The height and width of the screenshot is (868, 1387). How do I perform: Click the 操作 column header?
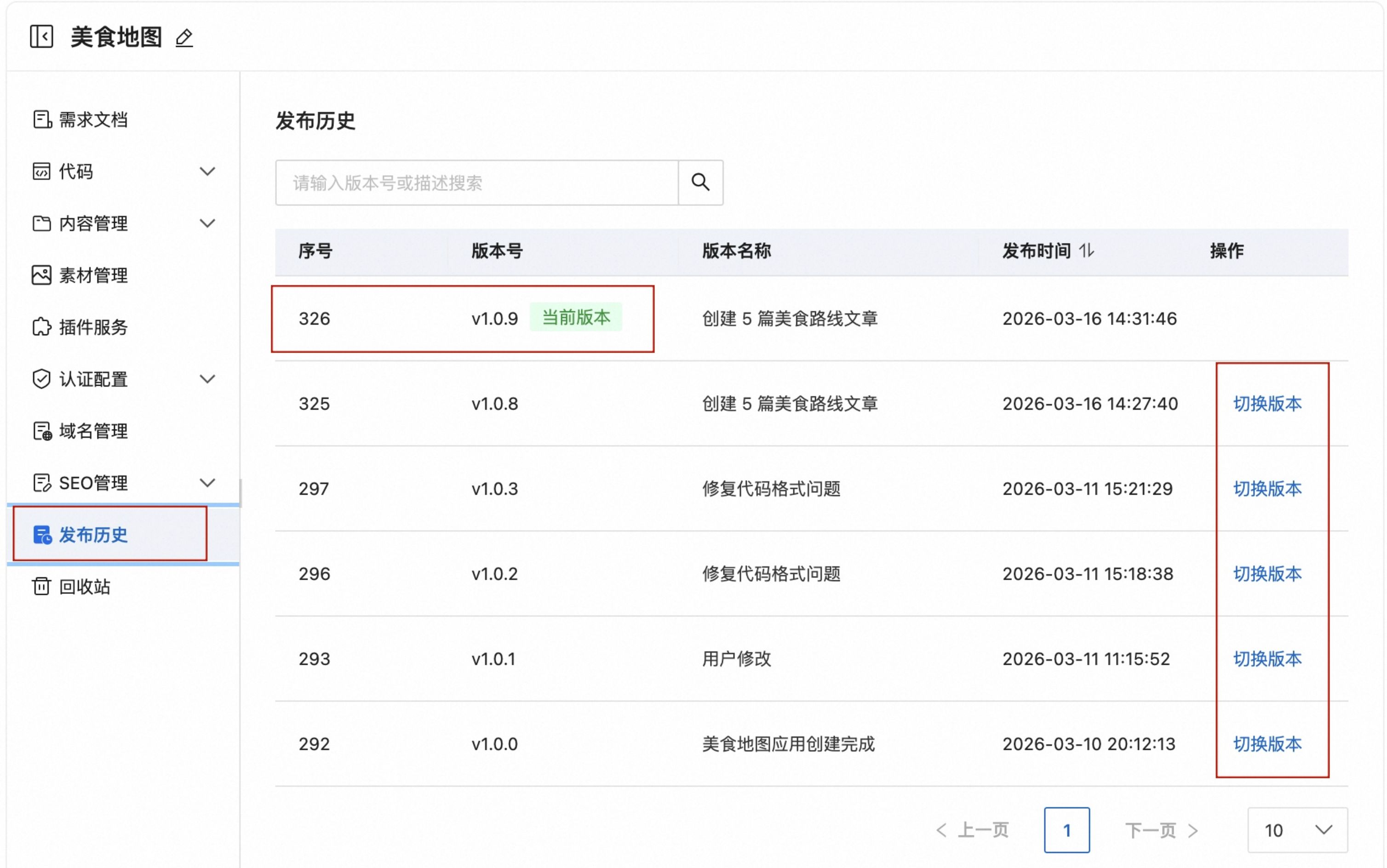[1227, 251]
